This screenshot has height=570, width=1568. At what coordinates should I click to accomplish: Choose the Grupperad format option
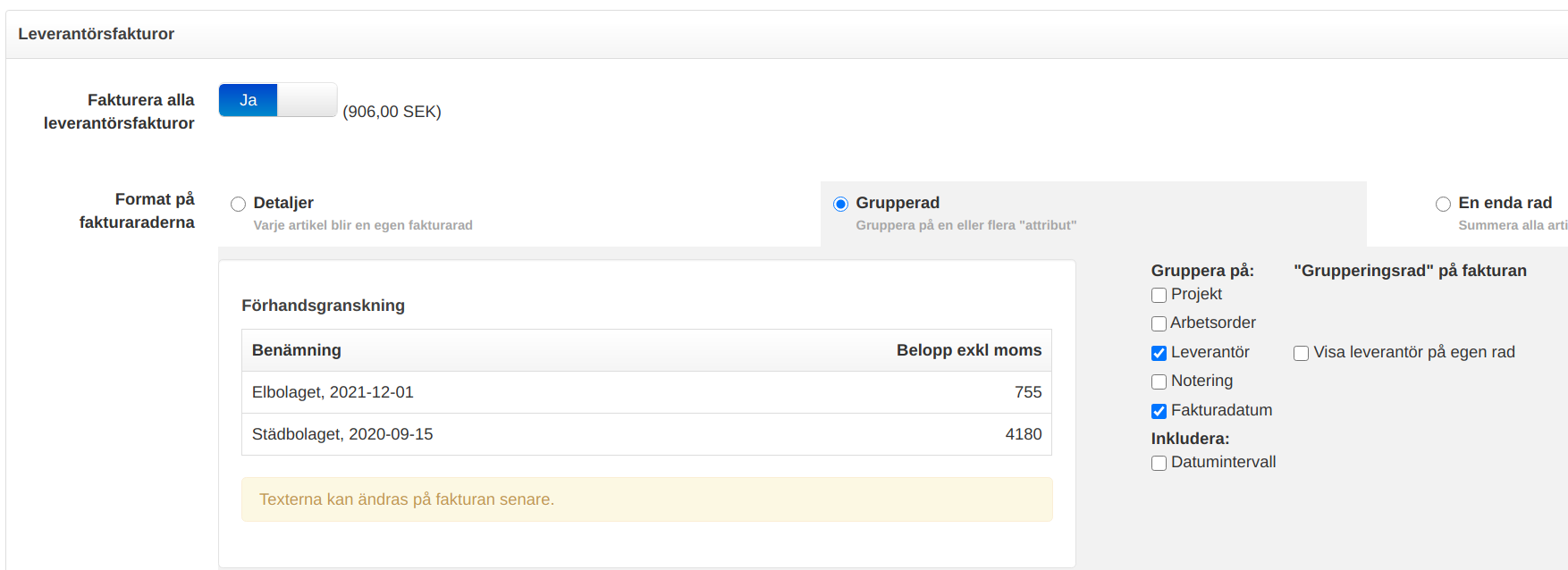pos(840,205)
